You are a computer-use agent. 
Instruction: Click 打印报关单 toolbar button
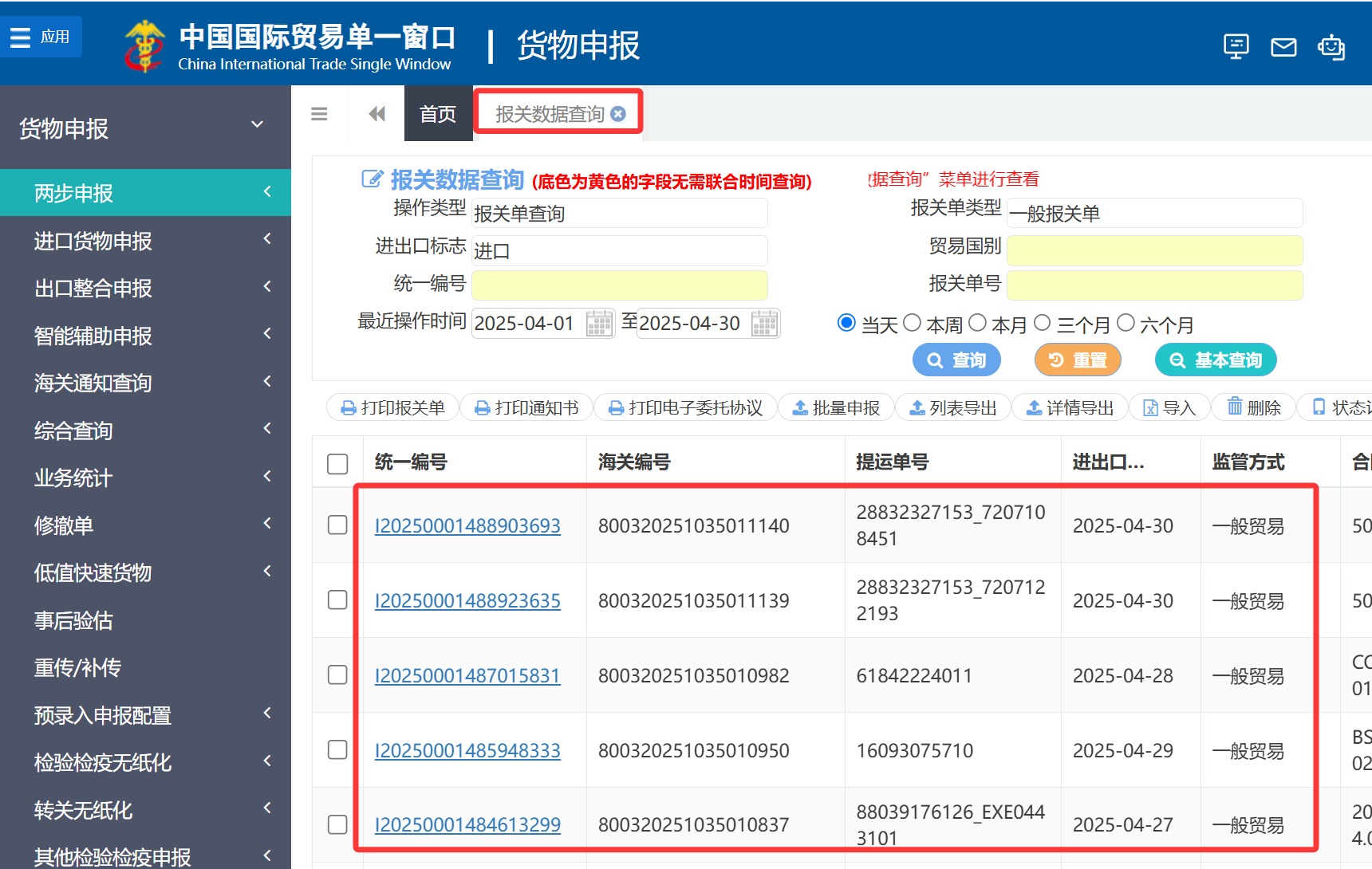[x=392, y=407]
